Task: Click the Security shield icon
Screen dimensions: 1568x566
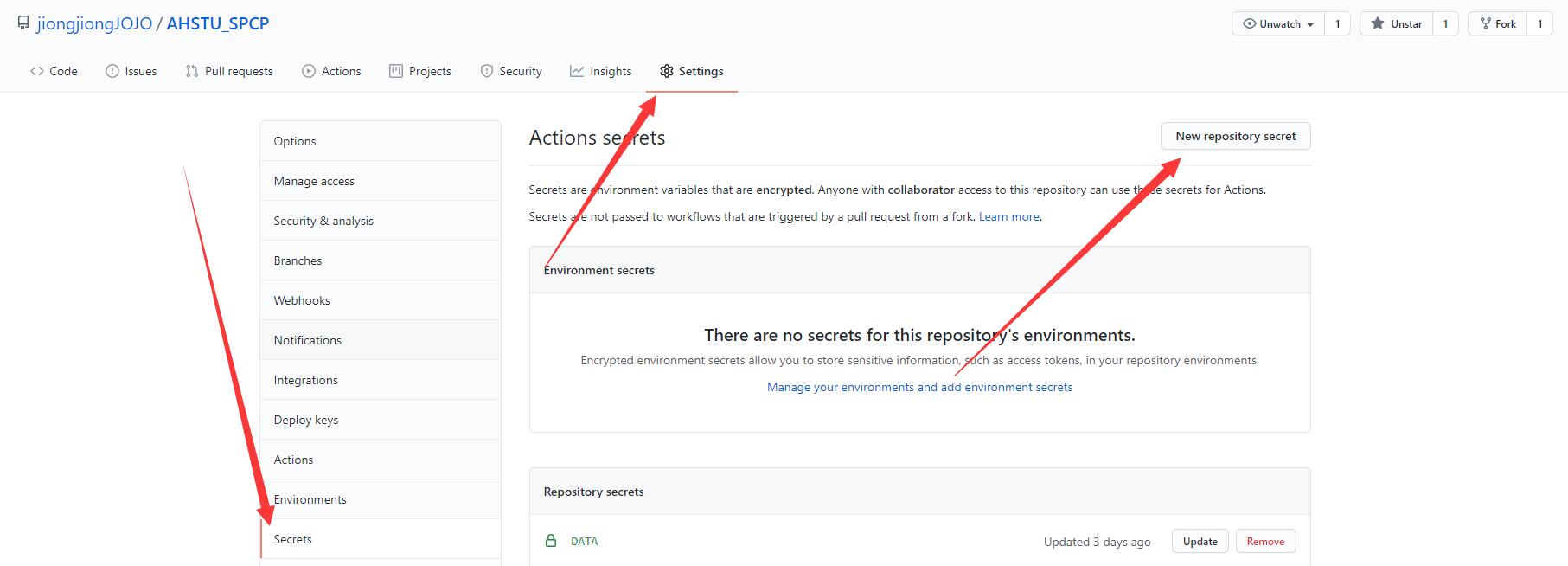Action: tap(487, 71)
